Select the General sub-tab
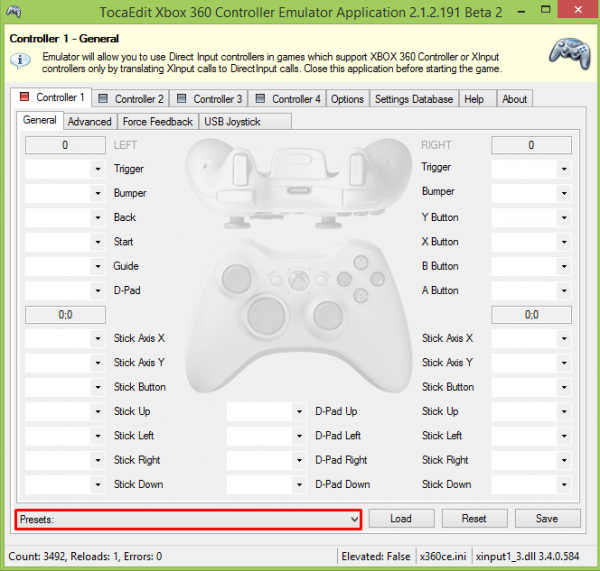 (x=40, y=120)
